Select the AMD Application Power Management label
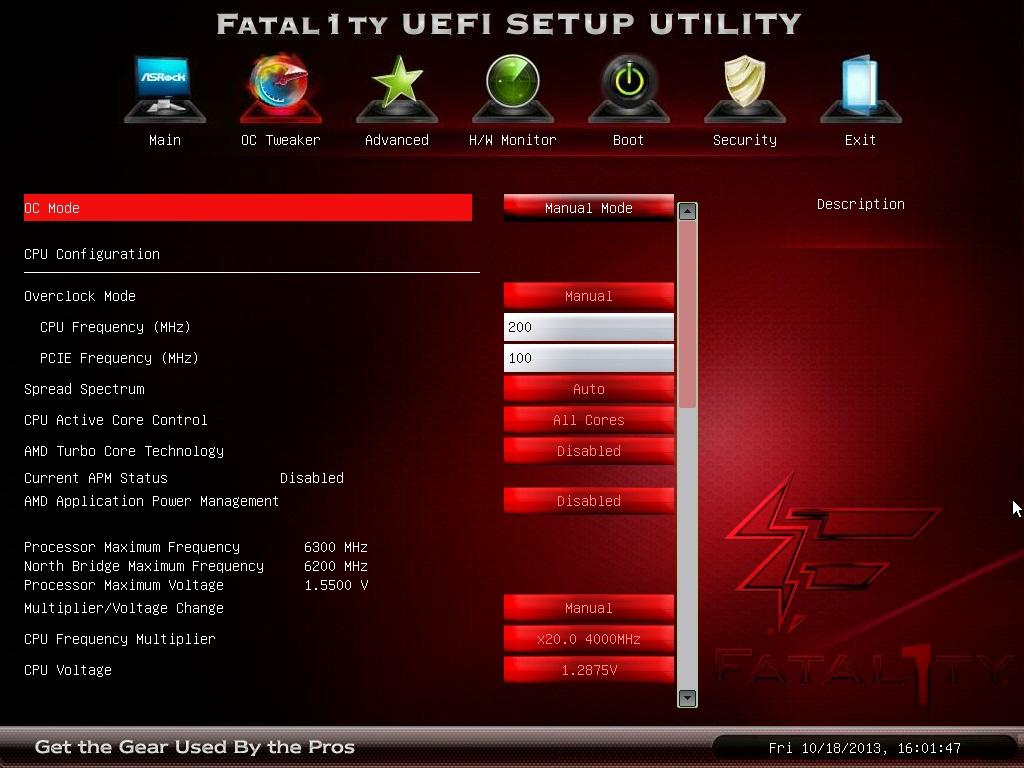 tap(152, 501)
